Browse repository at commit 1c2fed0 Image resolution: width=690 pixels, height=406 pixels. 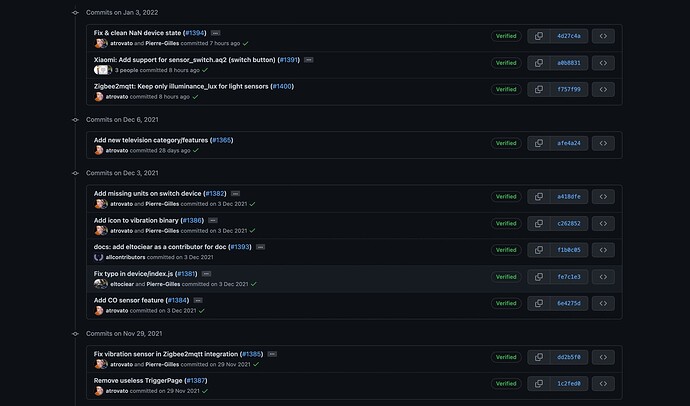click(x=603, y=384)
